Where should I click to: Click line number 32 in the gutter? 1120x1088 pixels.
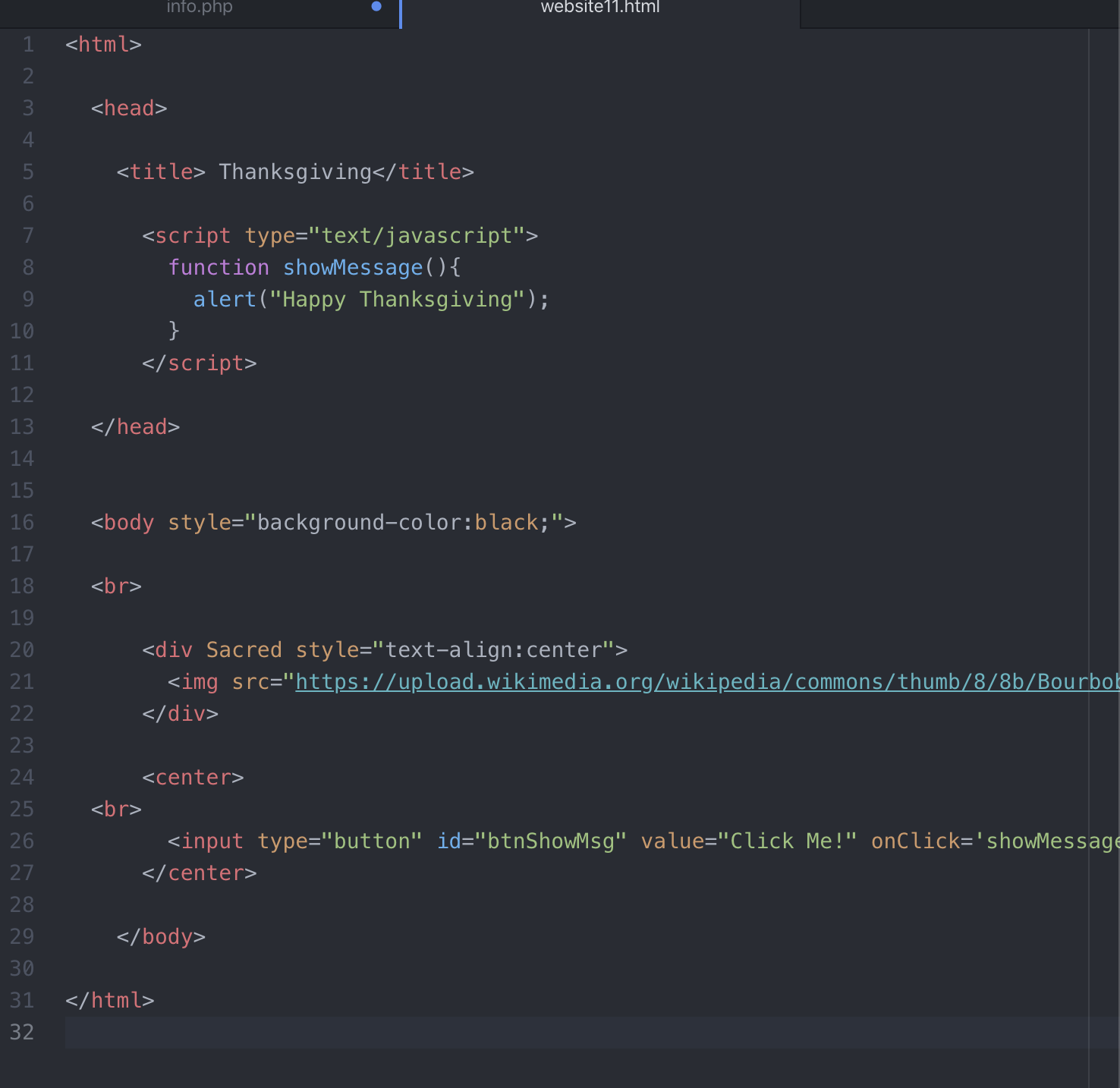point(22,1033)
